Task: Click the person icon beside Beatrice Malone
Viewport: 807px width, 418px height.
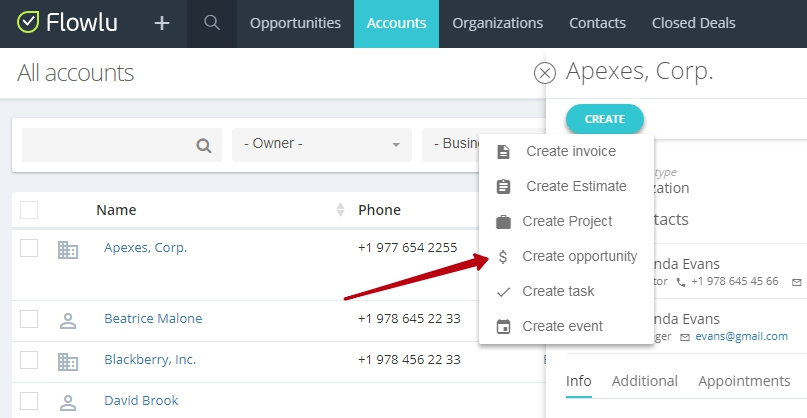Action: [68, 321]
